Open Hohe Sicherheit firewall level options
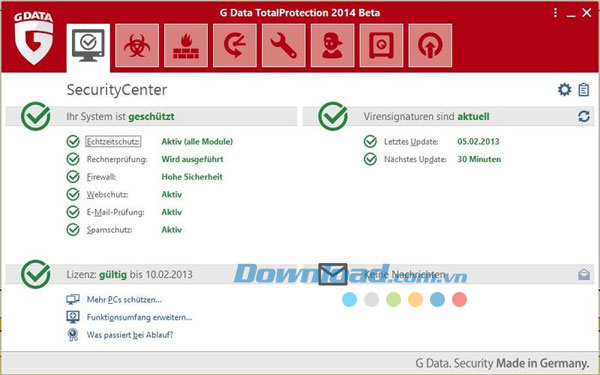 [x=192, y=177]
